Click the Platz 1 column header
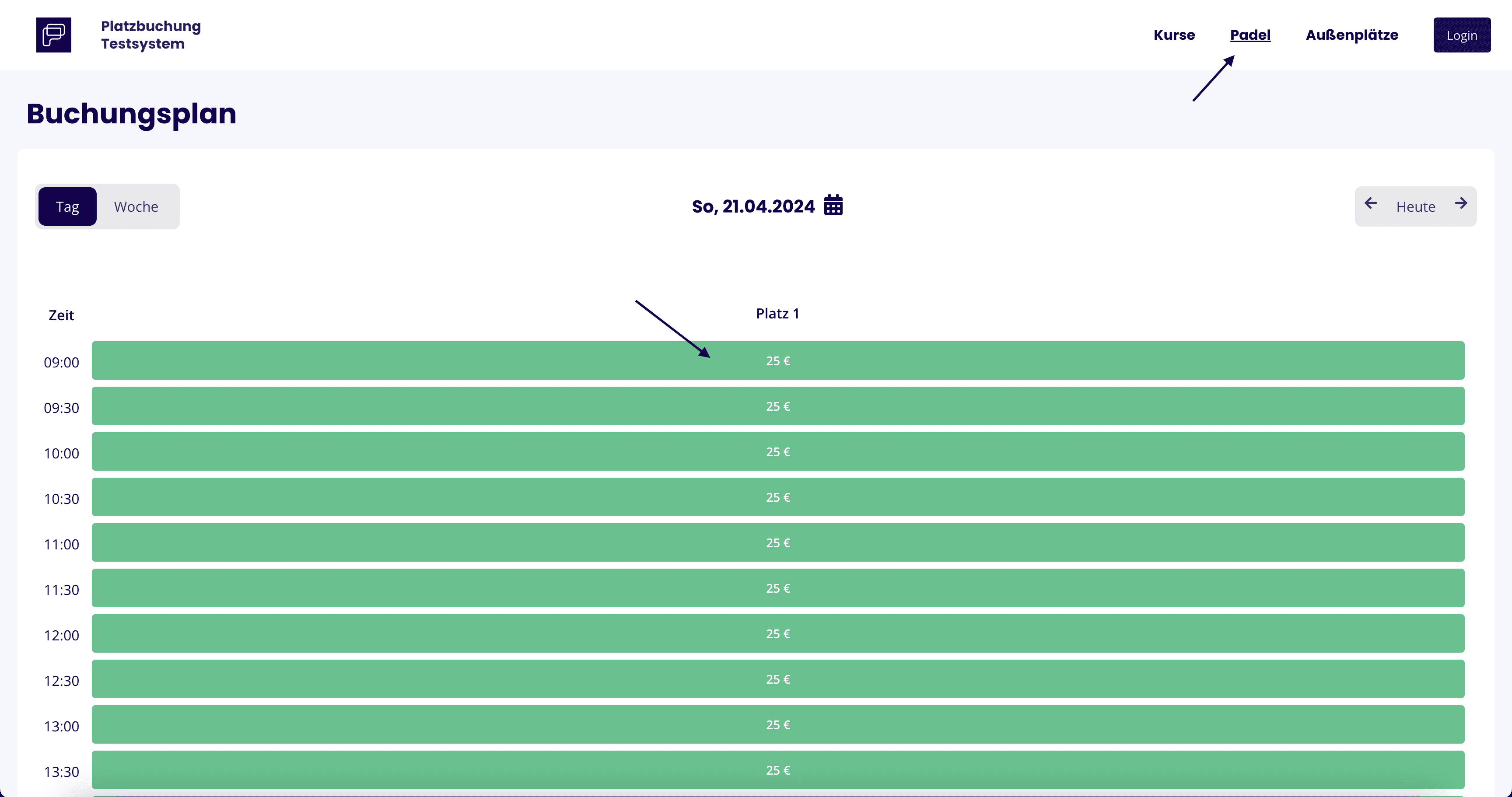1512x797 pixels. click(778, 313)
